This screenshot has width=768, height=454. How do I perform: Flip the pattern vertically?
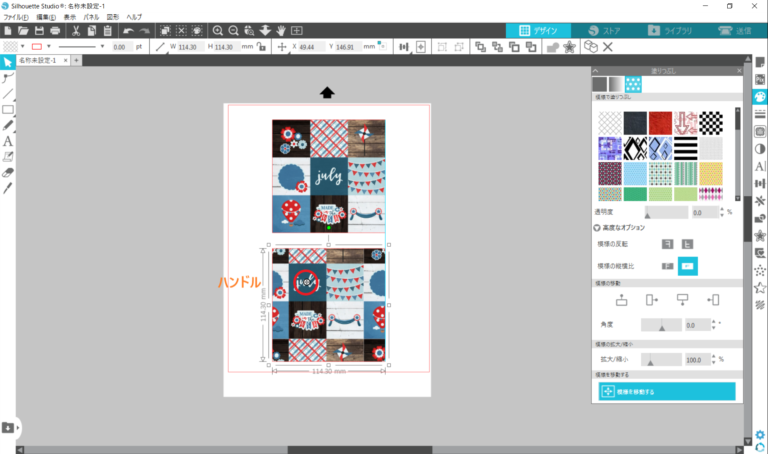[687, 244]
